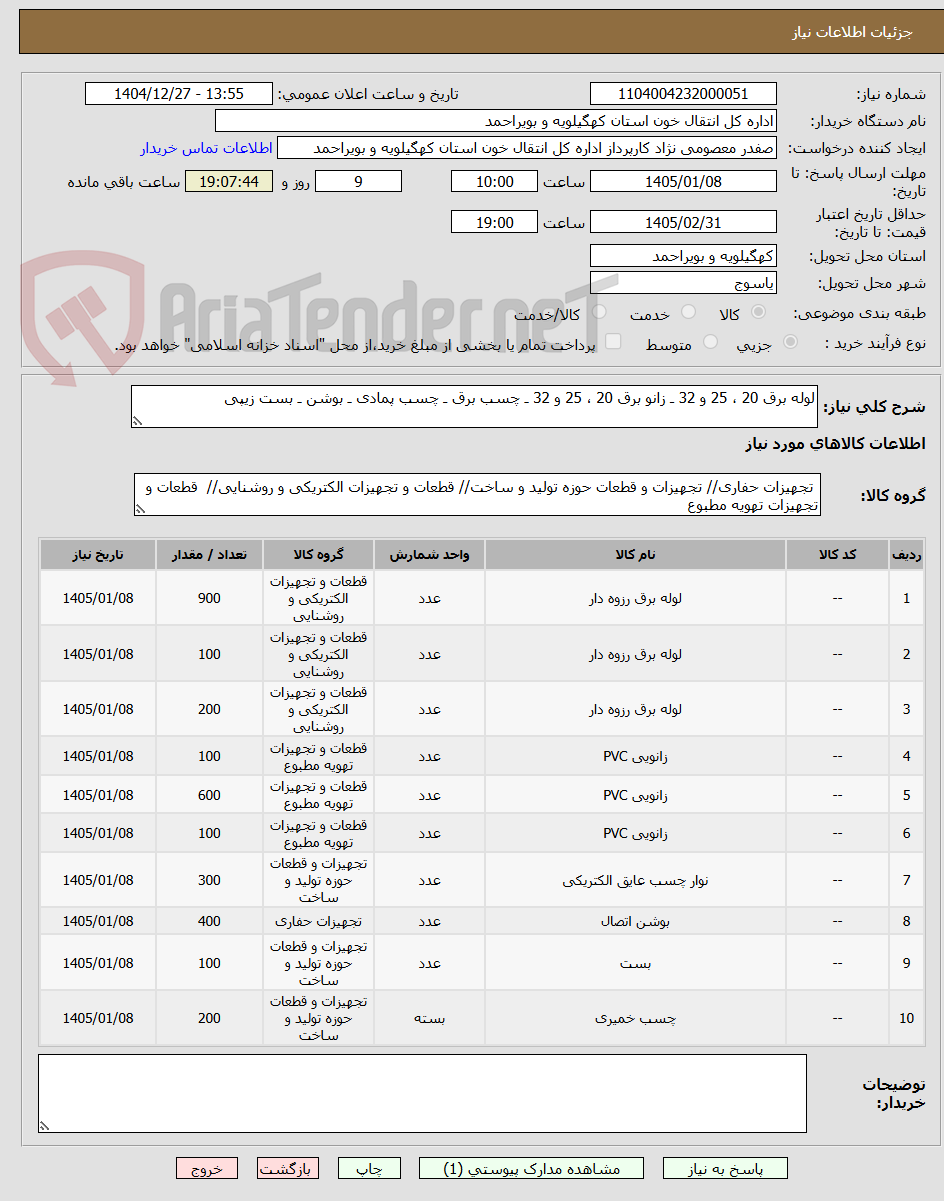The width and height of the screenshot is (944, 1201).
Task: Click اطلاعات کالاهای مورد نیاز section heading
Action: coord(835,443)
